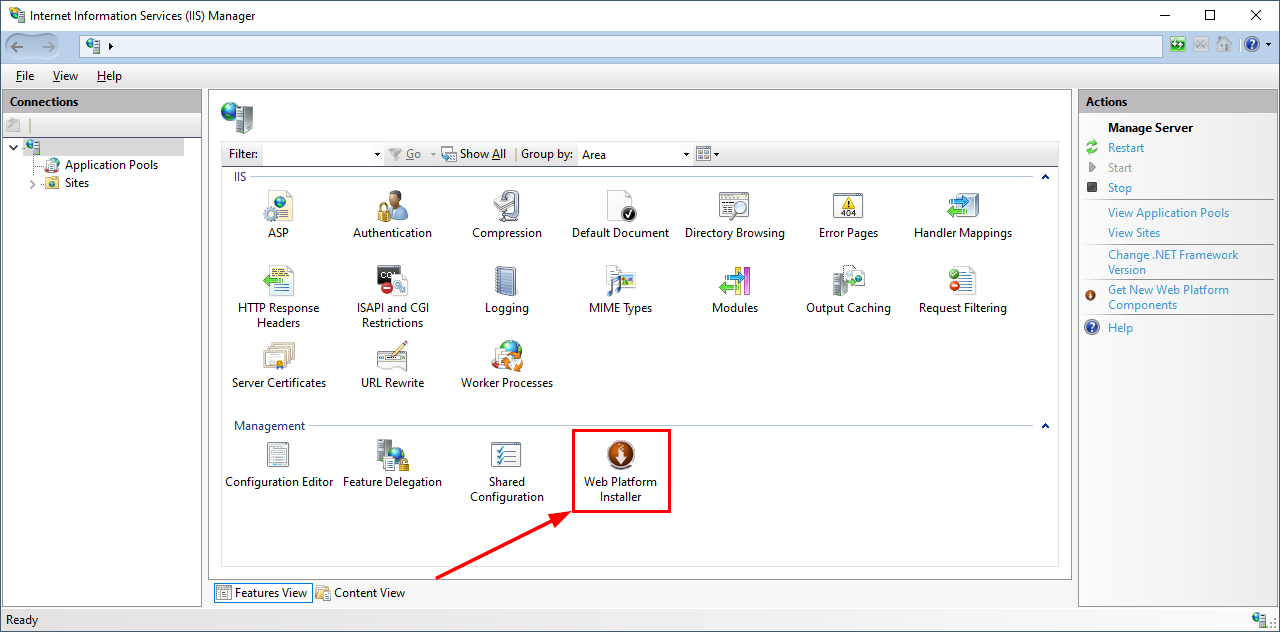Viewport: 1280px width, 632px height.
Task: Open Shared Configuration
Action: coord(507,471)
